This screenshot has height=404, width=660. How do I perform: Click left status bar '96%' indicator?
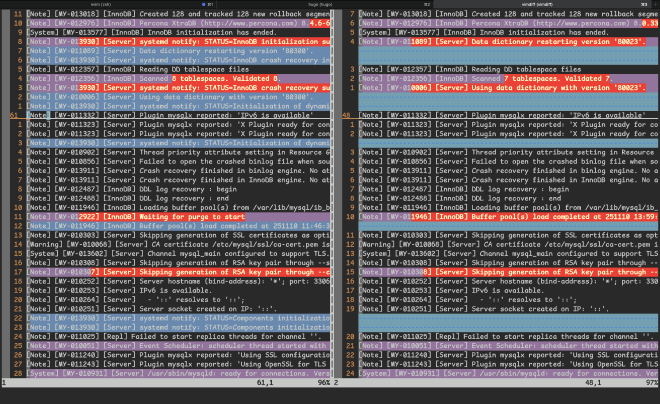click(x=324, y=383)
